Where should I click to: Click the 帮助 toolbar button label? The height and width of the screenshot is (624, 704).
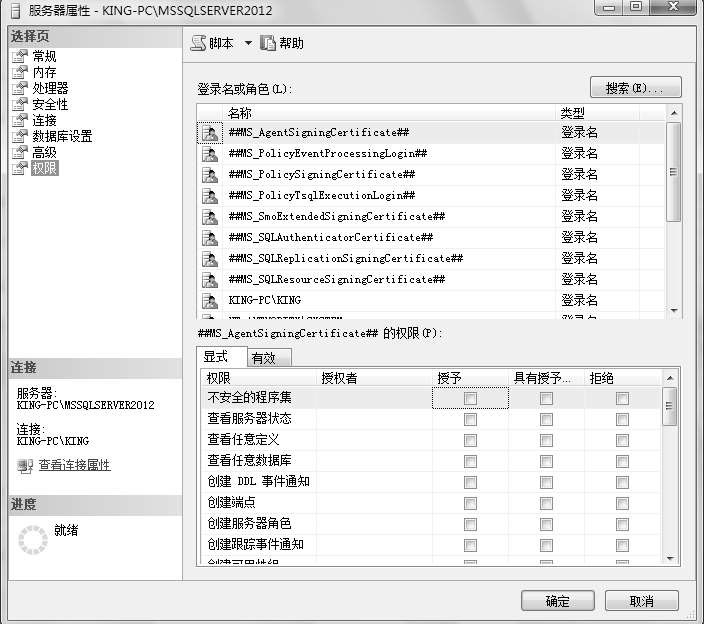click(291, 43)
